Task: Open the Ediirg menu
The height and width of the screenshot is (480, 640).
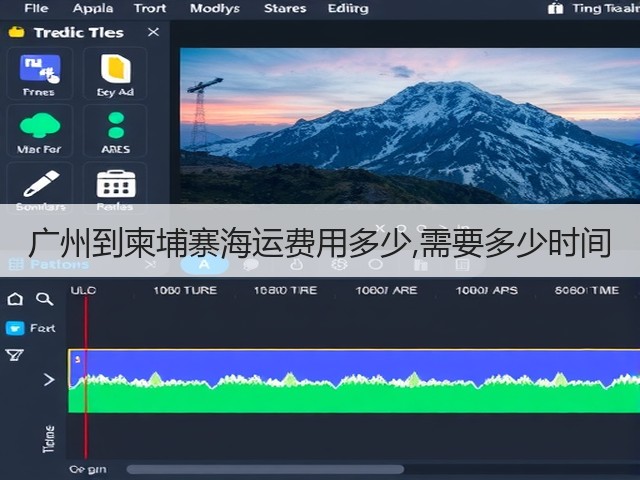Action: (348, 9)
